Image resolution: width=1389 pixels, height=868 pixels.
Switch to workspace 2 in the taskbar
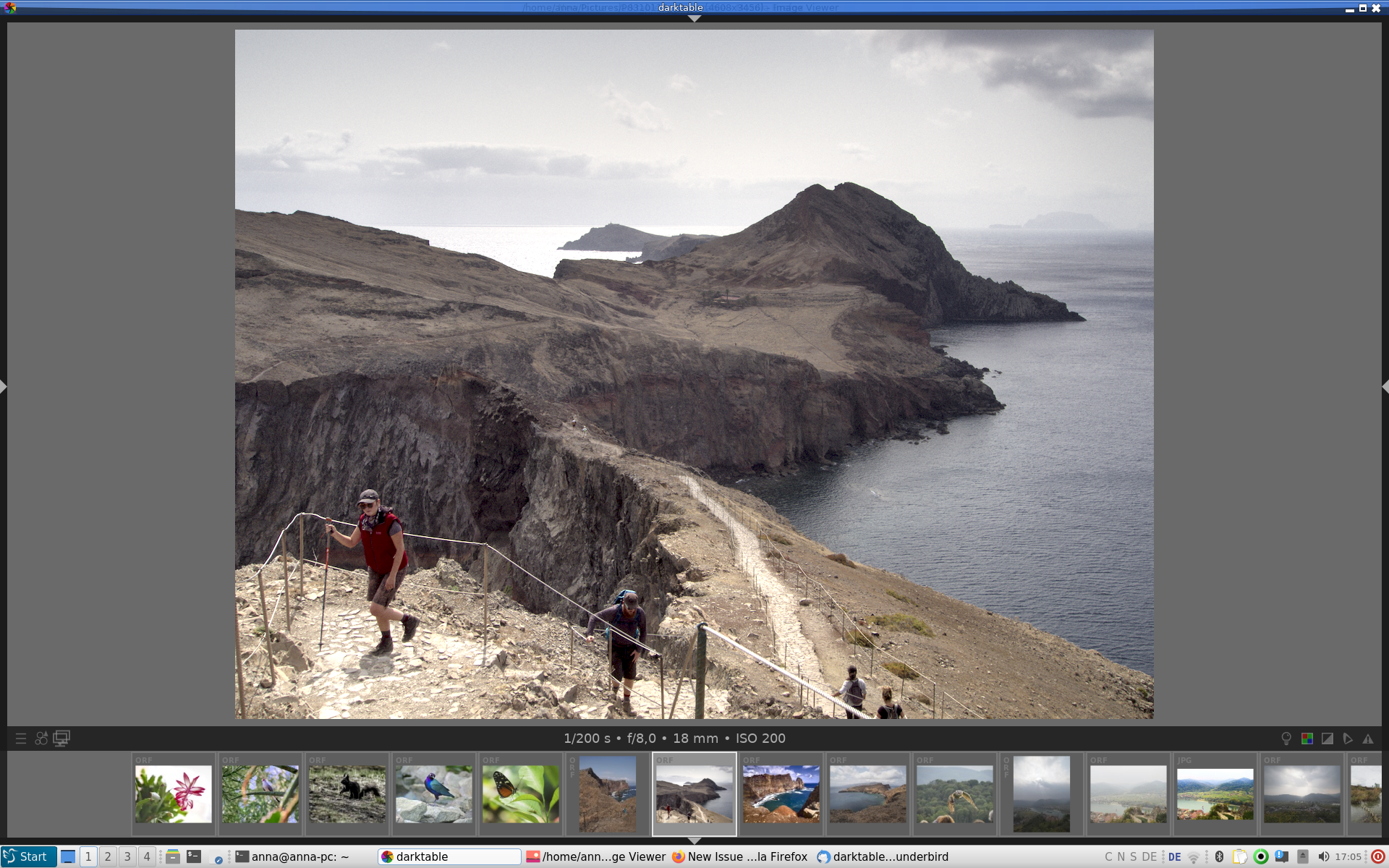pos(108,856)
